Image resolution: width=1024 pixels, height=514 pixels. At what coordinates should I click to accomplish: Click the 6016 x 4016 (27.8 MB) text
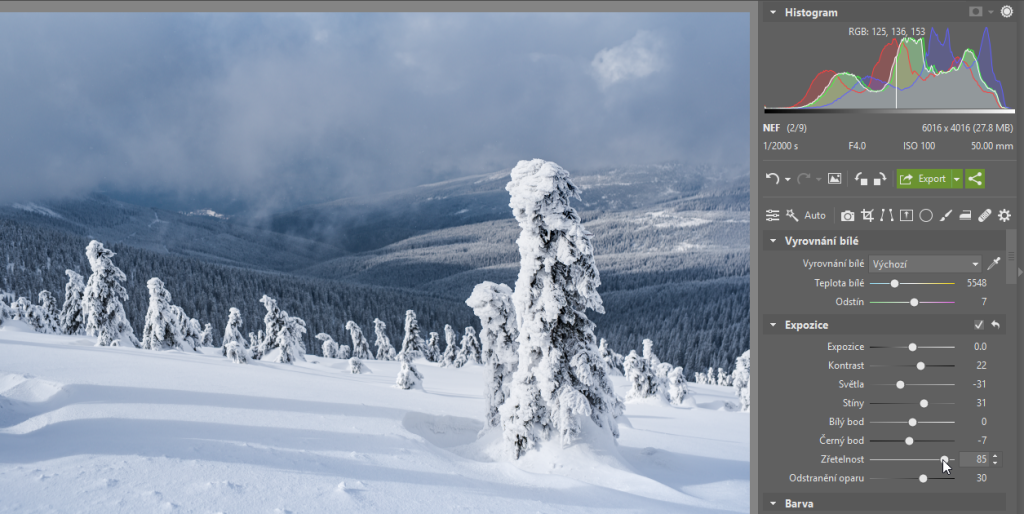point(968,128)
